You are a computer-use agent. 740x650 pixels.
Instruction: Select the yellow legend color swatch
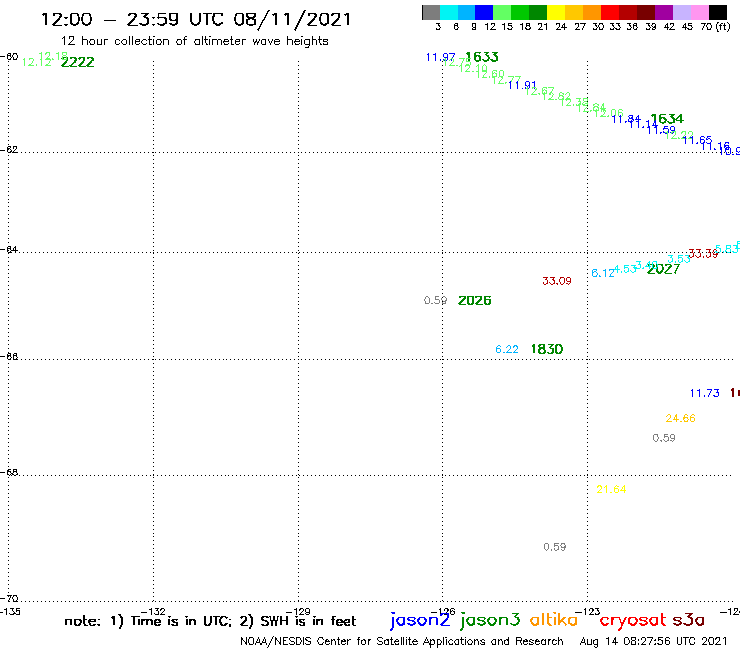(x=556, y=12)
